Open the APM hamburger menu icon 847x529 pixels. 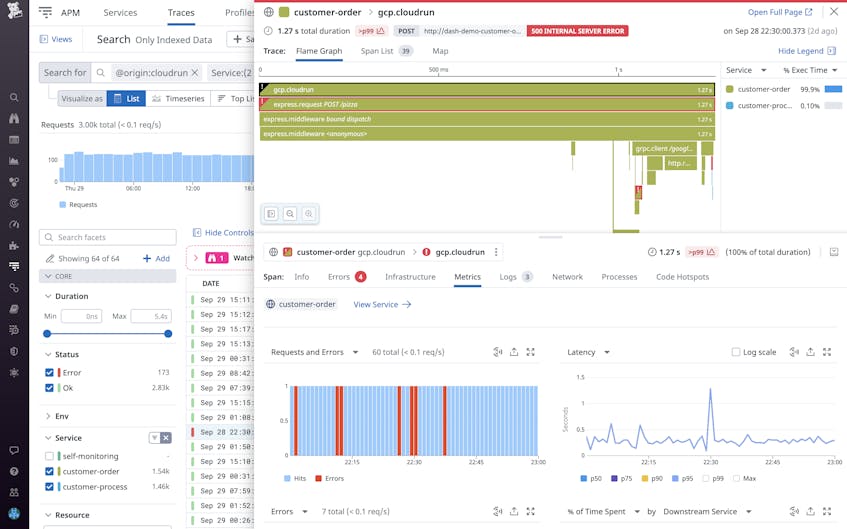(45, 12)
